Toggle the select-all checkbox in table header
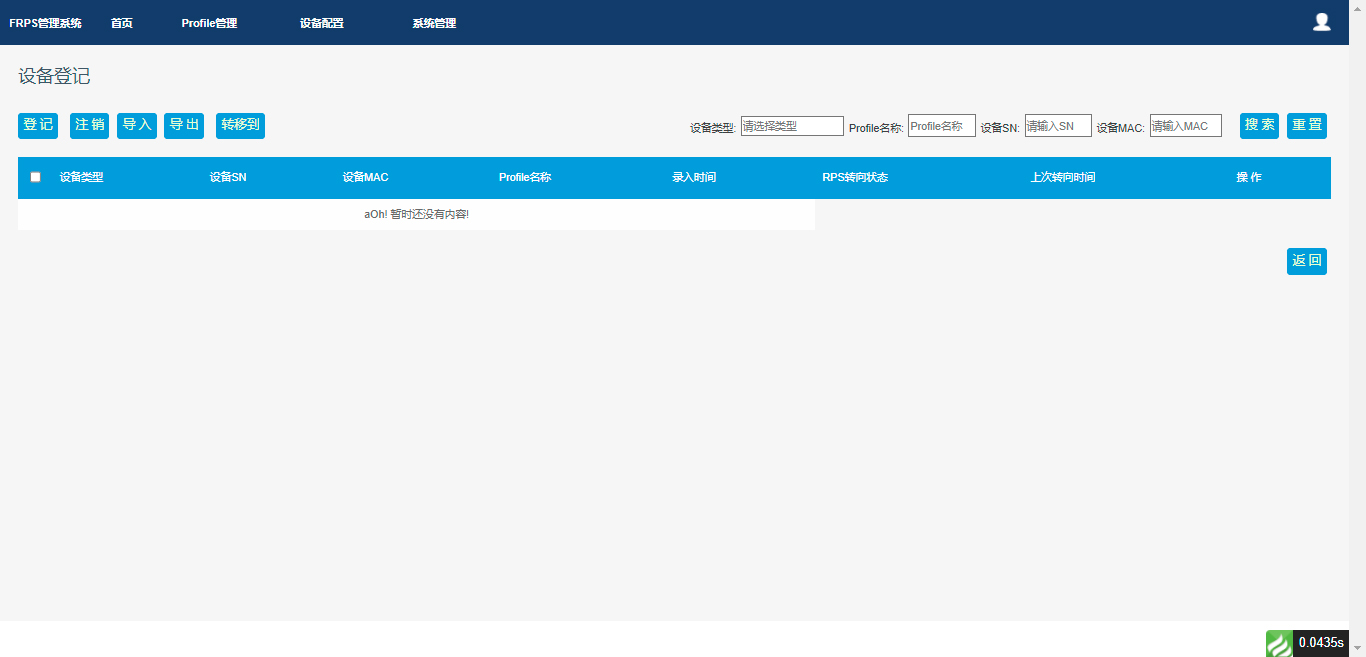 tap(36, 177)
